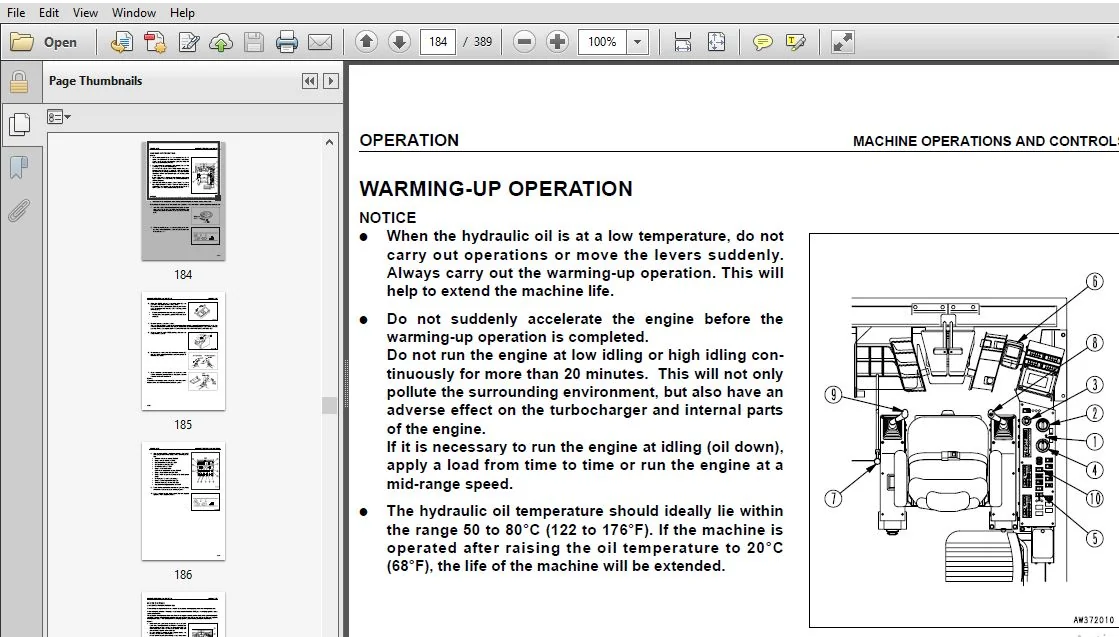Click the WARMING-UP OPERATION heading

point(496,189)
